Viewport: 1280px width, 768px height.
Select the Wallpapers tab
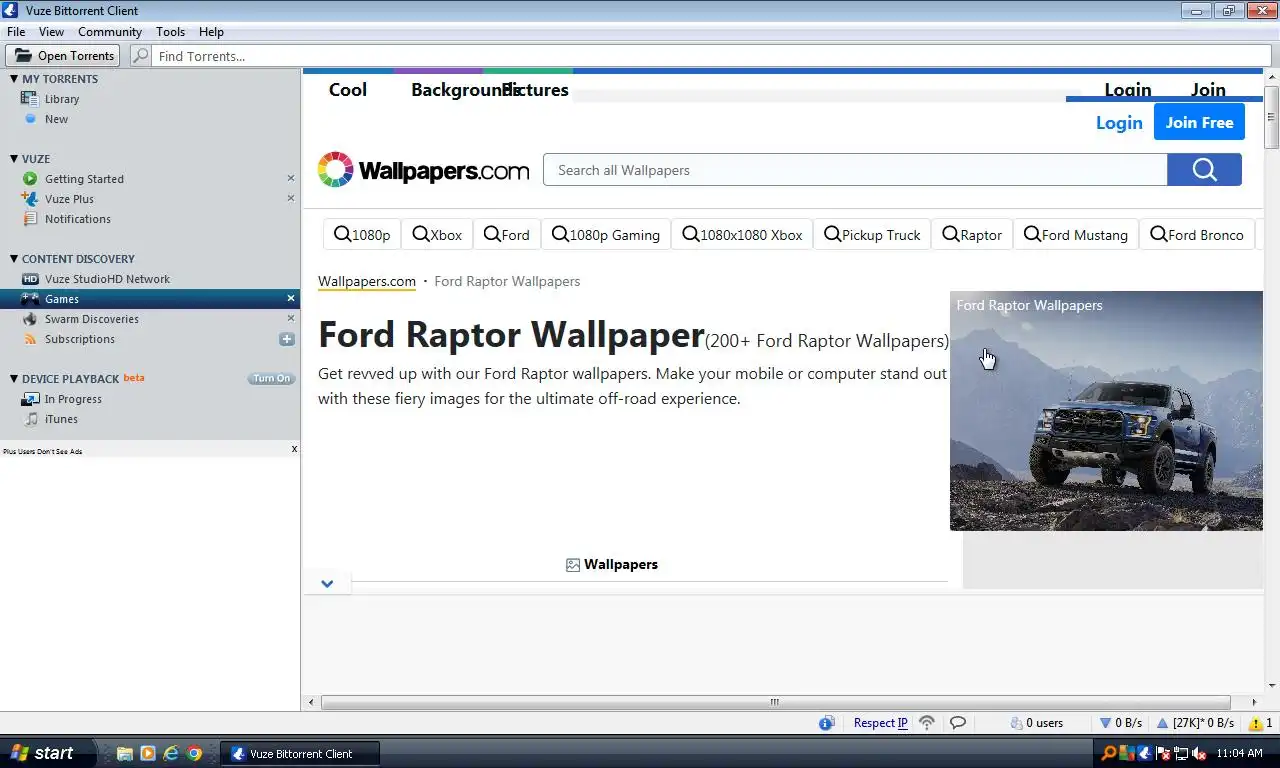click(612, 565)
